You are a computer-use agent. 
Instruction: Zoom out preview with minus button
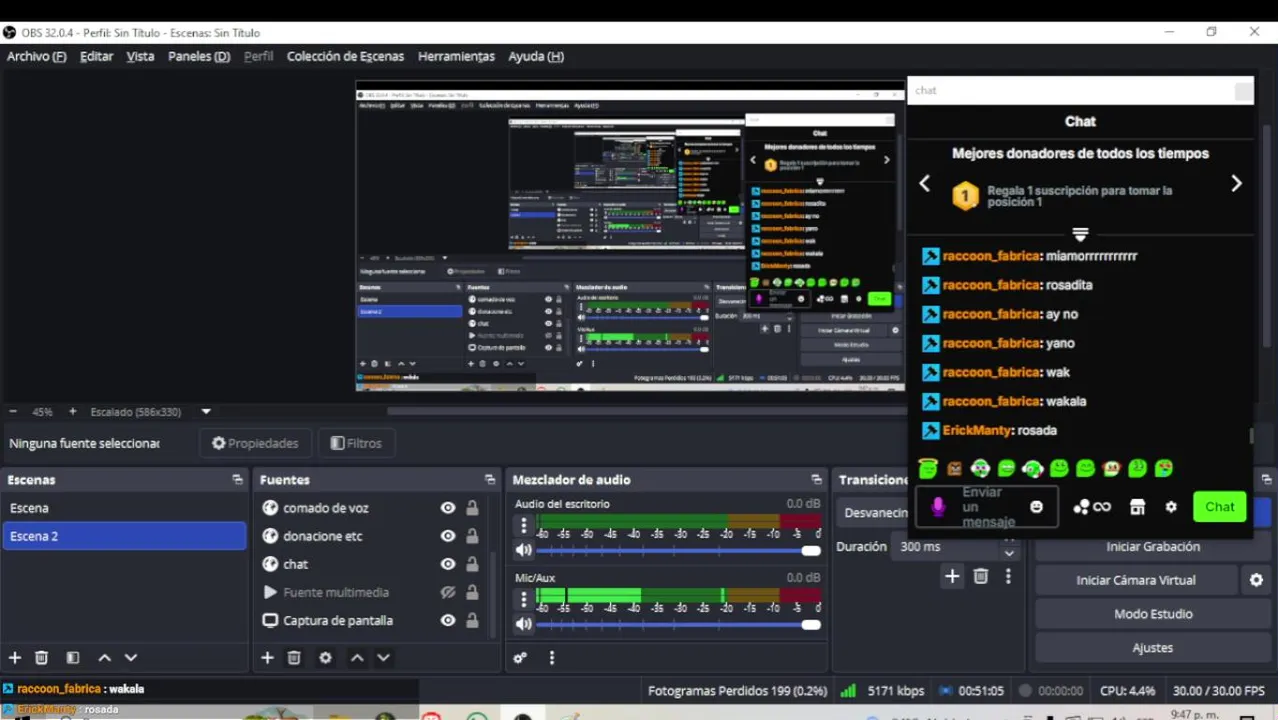click(13, 411)
